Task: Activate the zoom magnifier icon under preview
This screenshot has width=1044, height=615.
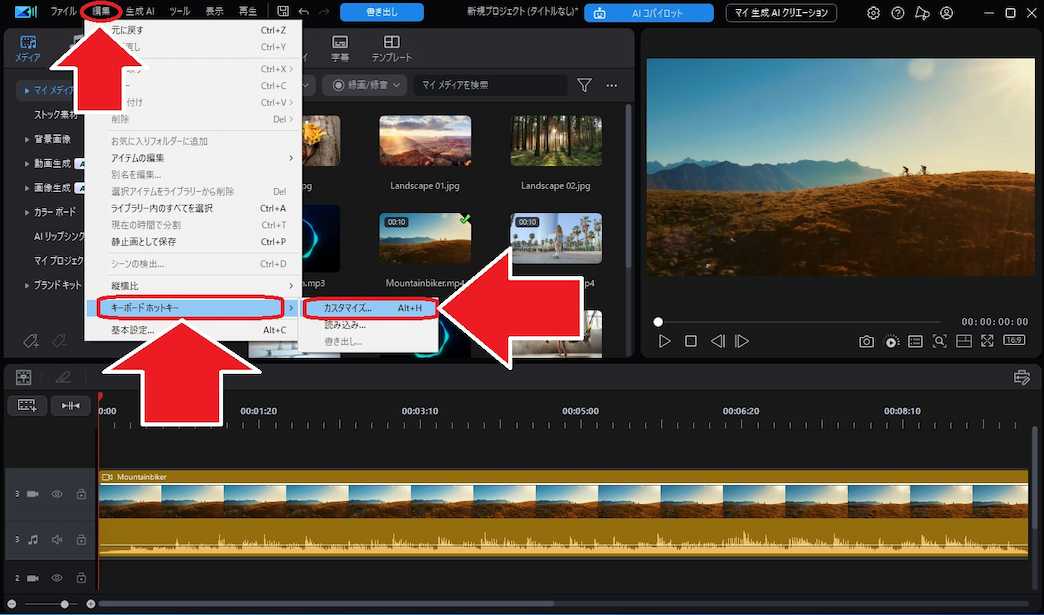Action: click(x=940, y=341)
